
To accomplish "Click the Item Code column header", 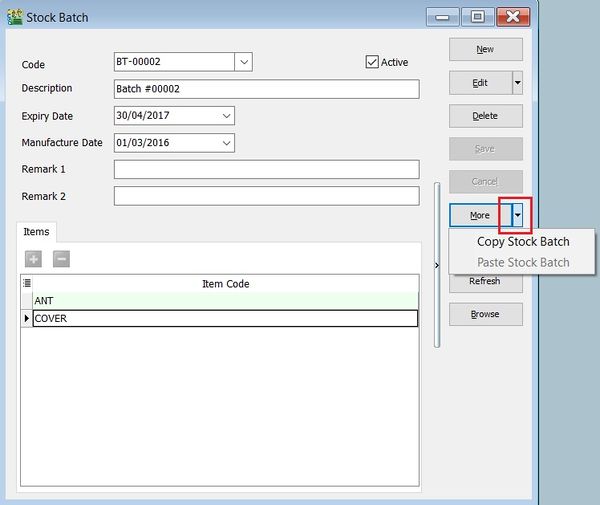I will [x=225, y=284].
